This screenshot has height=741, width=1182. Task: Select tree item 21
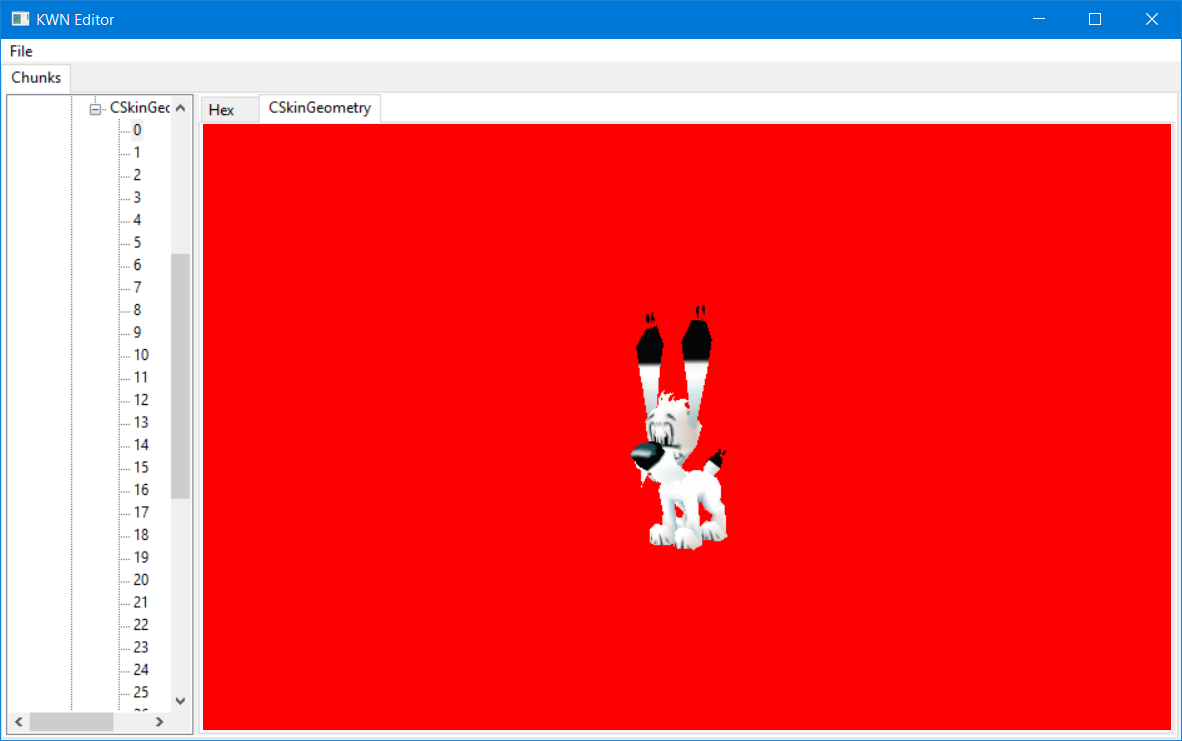pos(141,603)
